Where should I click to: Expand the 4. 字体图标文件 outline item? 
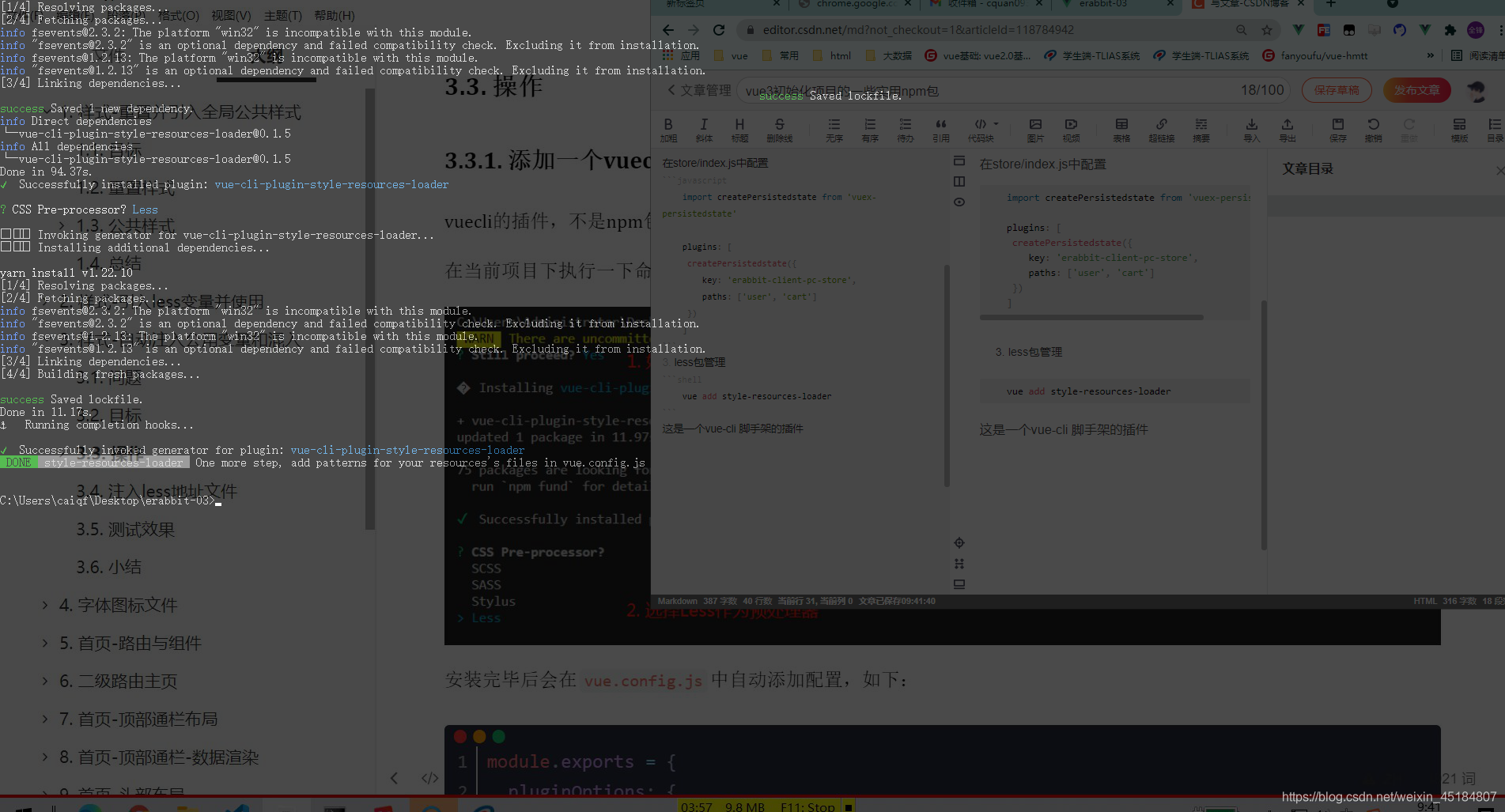coord(45,605)
